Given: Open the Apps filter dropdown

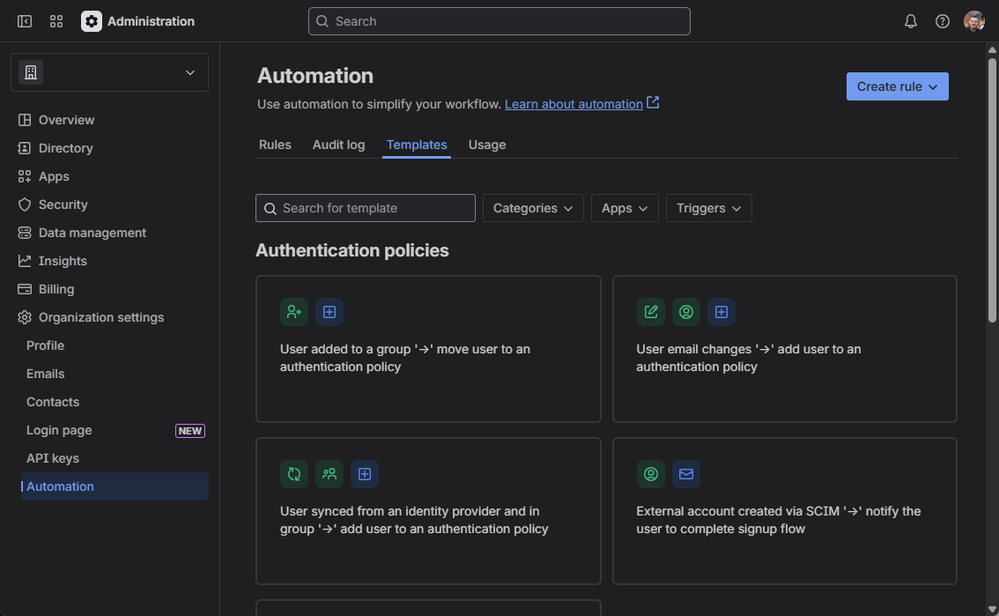Looking at the screenshot, I should 624,208.
